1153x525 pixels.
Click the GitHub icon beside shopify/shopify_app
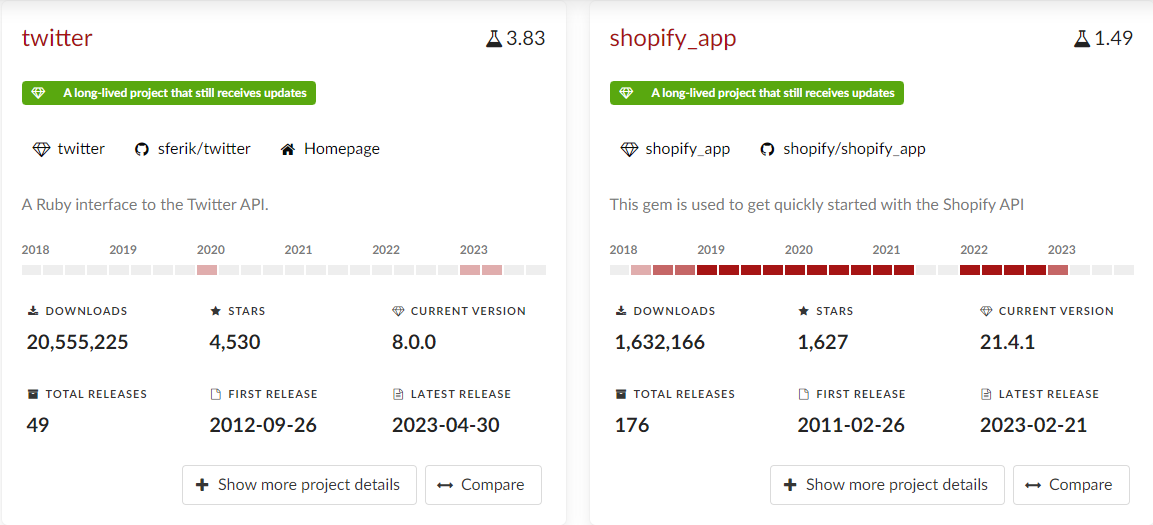[767, 150]
